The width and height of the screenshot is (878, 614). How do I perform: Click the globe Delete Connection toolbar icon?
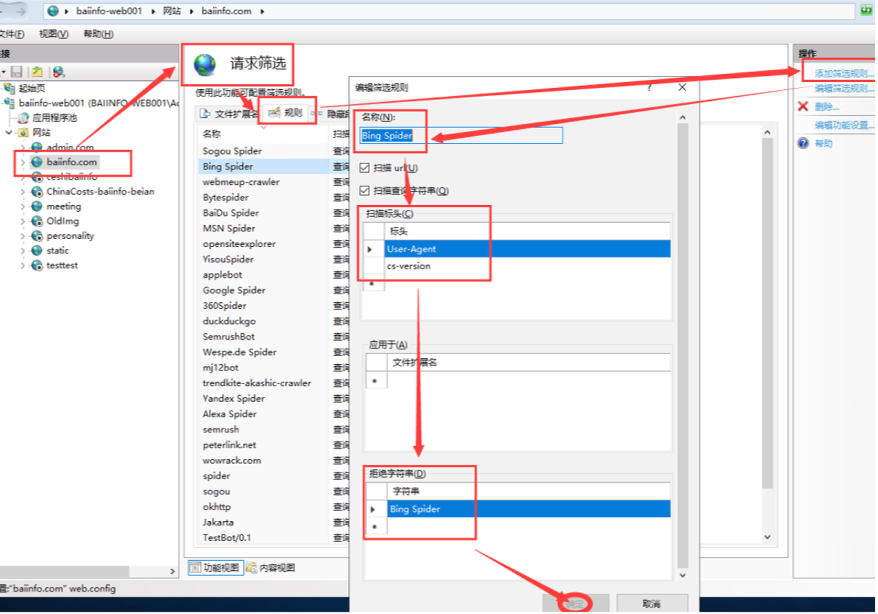pos(58,72)
